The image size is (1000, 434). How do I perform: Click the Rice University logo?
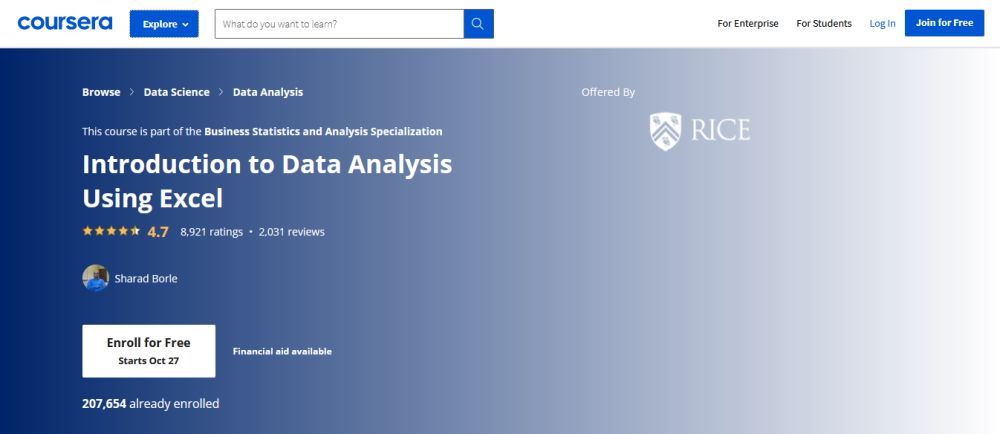700,131
